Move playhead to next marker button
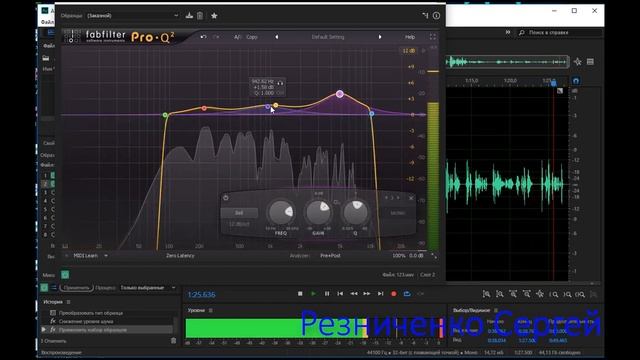 [x=380, y=293]
